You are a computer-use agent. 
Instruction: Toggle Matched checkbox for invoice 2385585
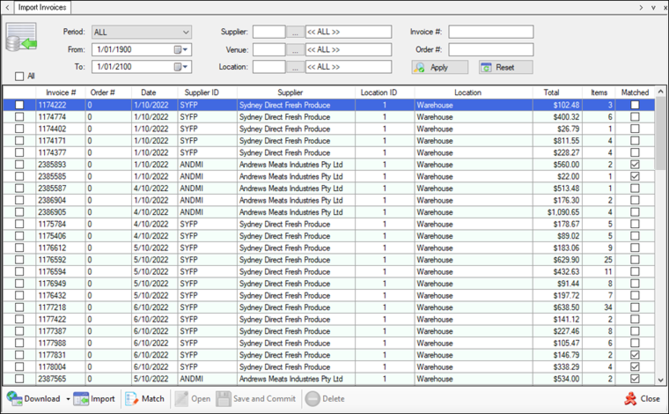tap(635, 176)
